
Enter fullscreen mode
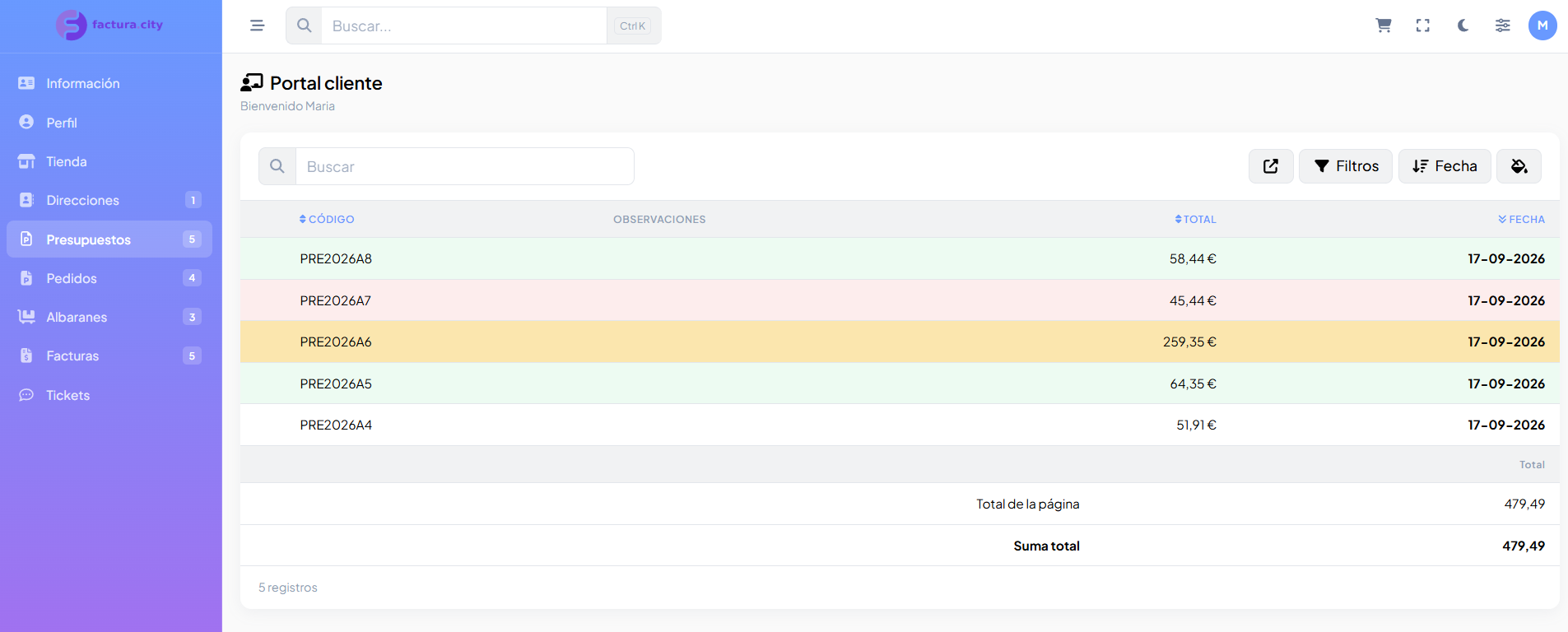click(1423, 26)
